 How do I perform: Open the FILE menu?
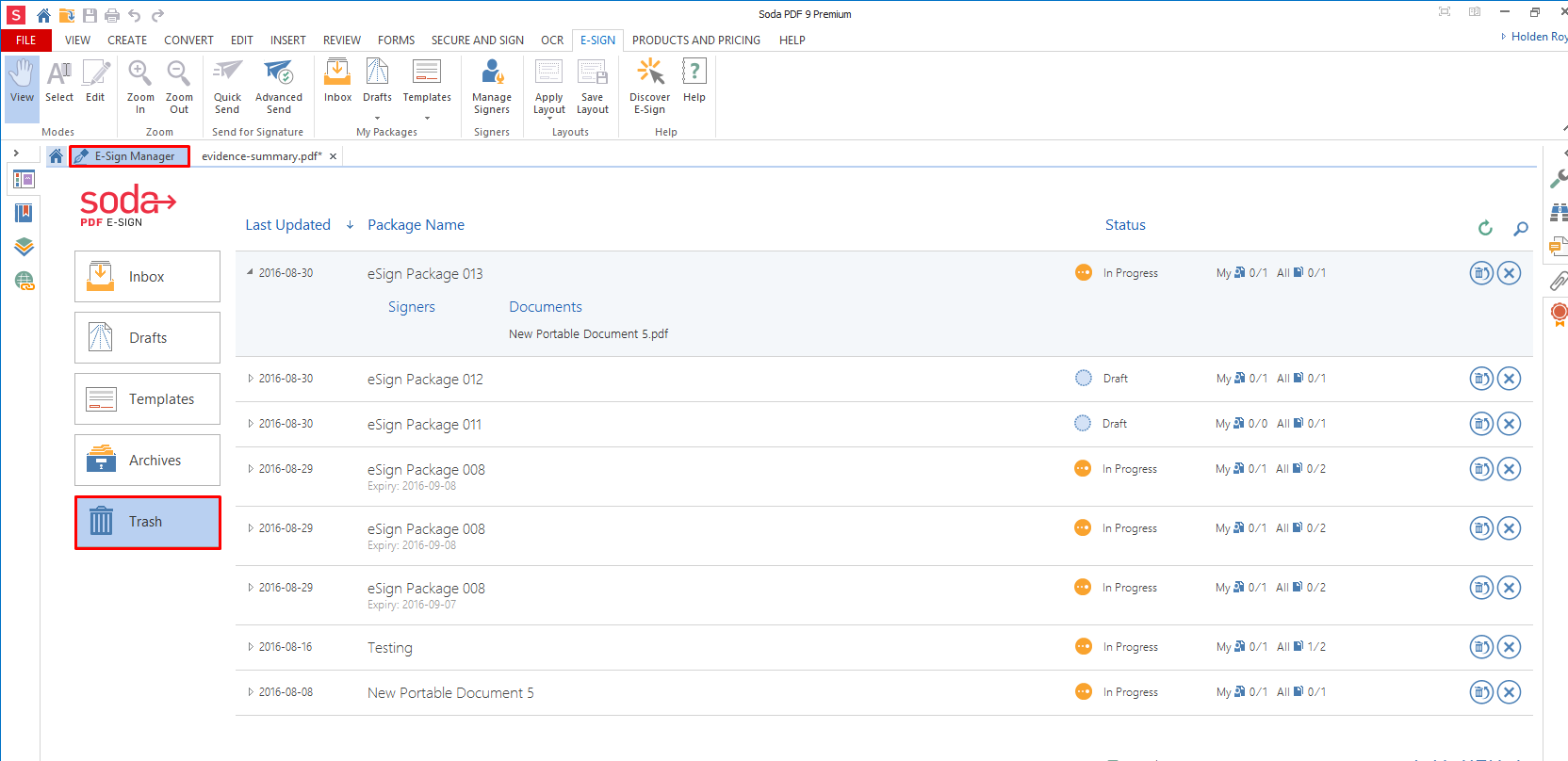click(25, 40)
